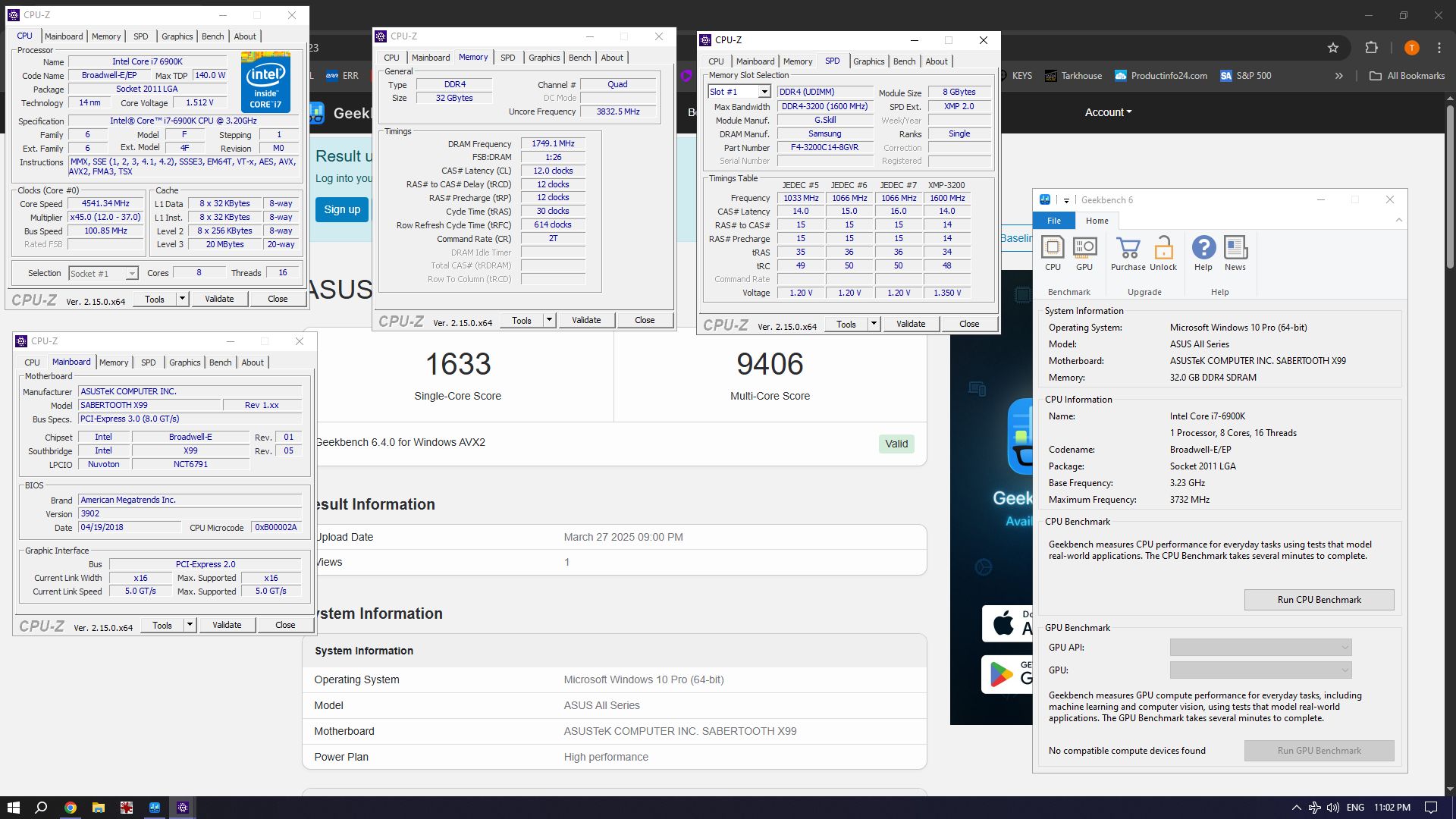1456x819 pixels.
Task: Show hidden system tray icons
Action: tap(1296, 808)
